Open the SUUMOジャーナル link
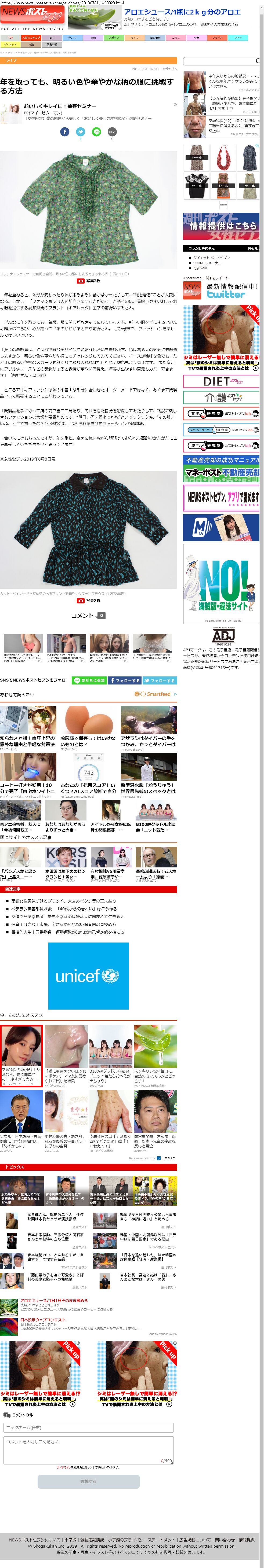Screen dimensions: 264x1568 click(x=207, y=263)
